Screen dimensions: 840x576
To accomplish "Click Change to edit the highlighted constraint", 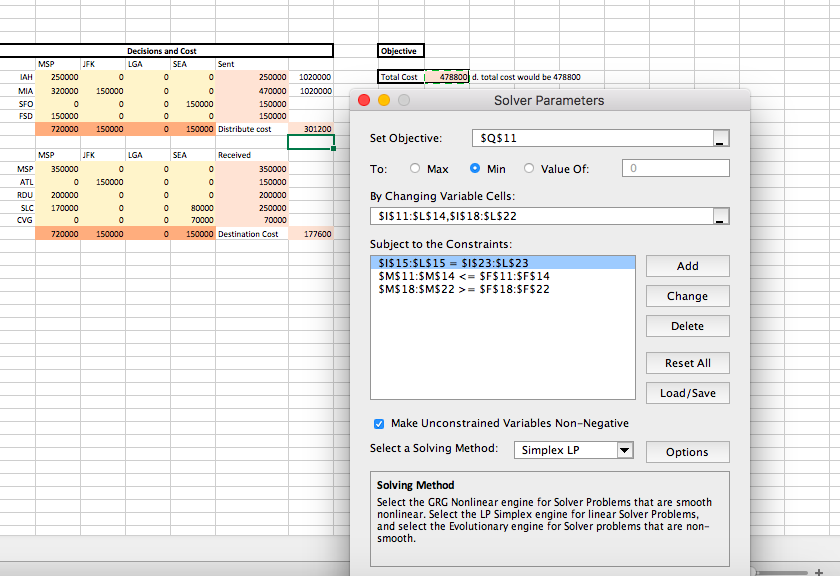I will coord(687,296).
